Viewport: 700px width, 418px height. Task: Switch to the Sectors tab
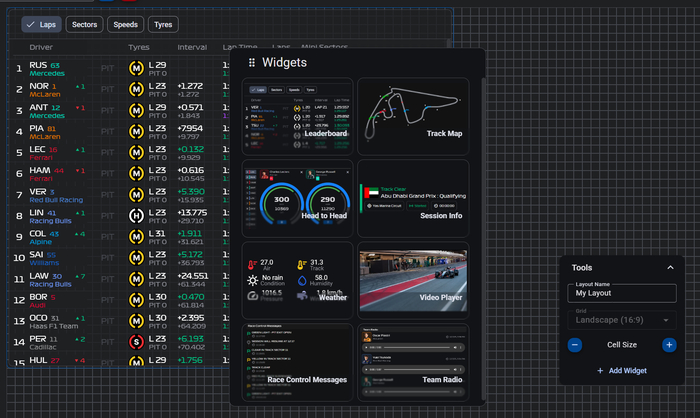84,25
